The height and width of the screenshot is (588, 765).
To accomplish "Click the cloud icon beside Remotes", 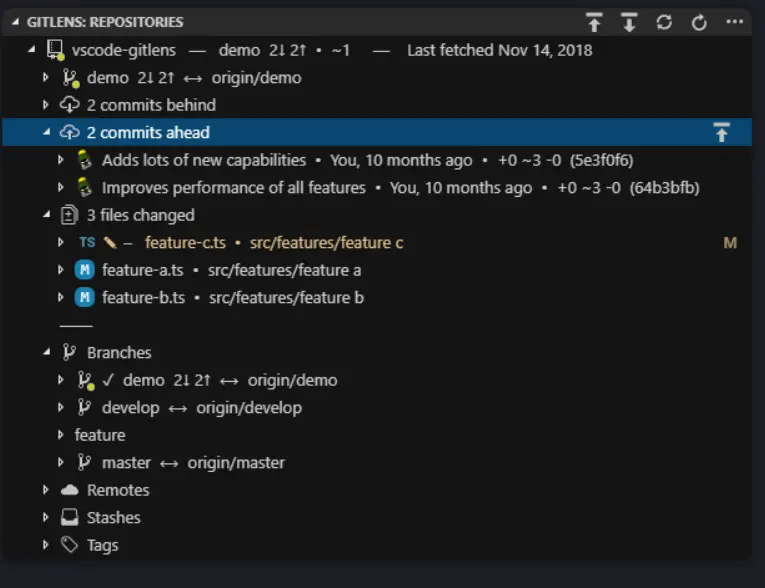I will [x=69, y=490].
